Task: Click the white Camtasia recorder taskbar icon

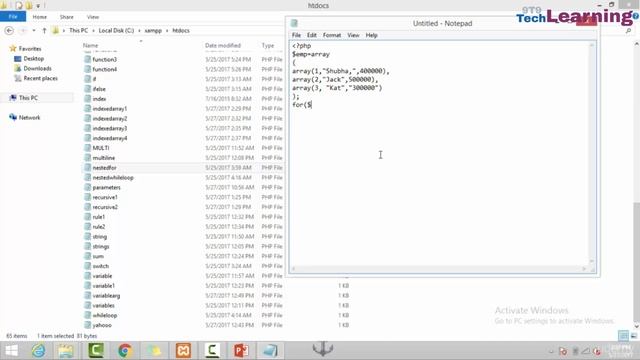Action: [x=212, y=351]
